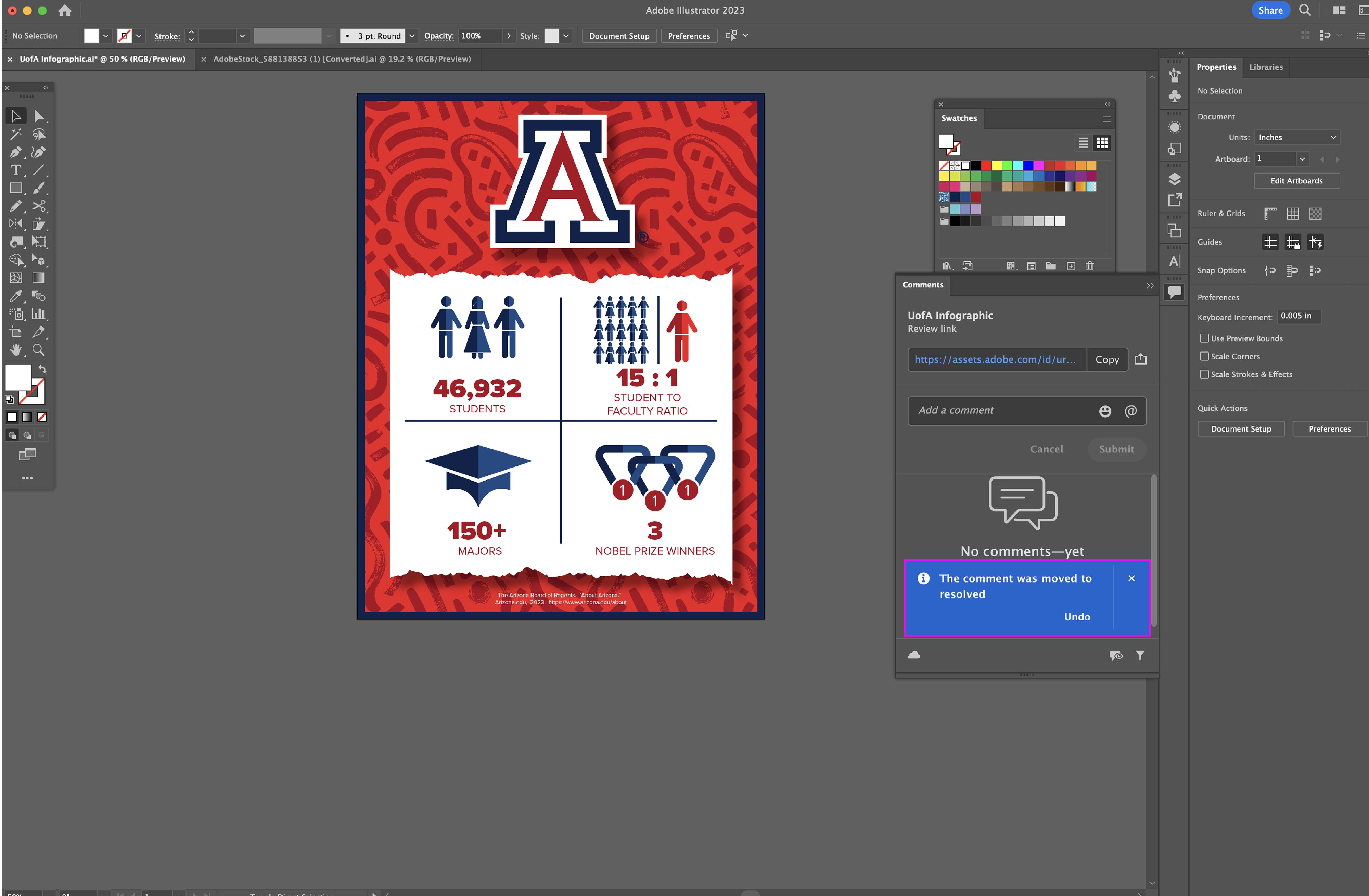Enable Use Preview Bounds checkbox
The height and width of the screenshot is (896, 1369).
point(1204,338)
